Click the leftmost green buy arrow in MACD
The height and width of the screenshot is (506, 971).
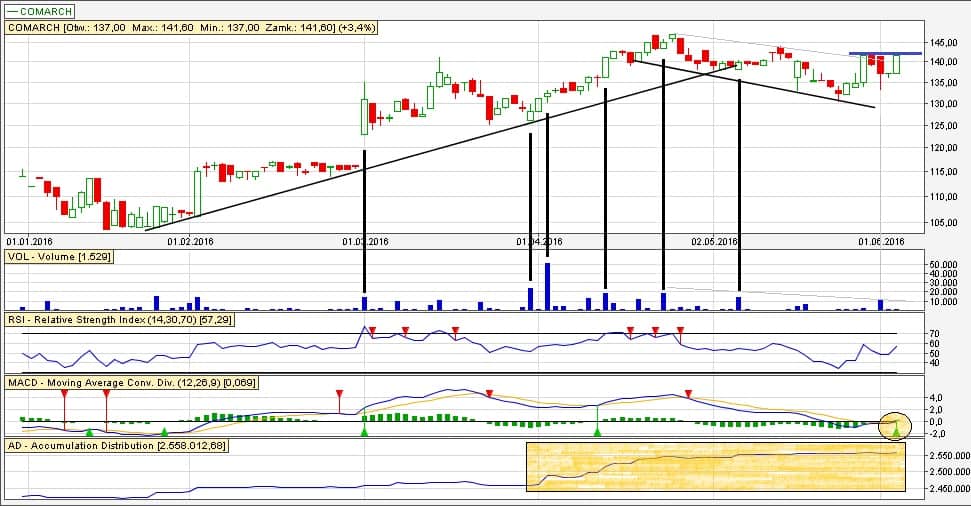(x=89, y=432)
